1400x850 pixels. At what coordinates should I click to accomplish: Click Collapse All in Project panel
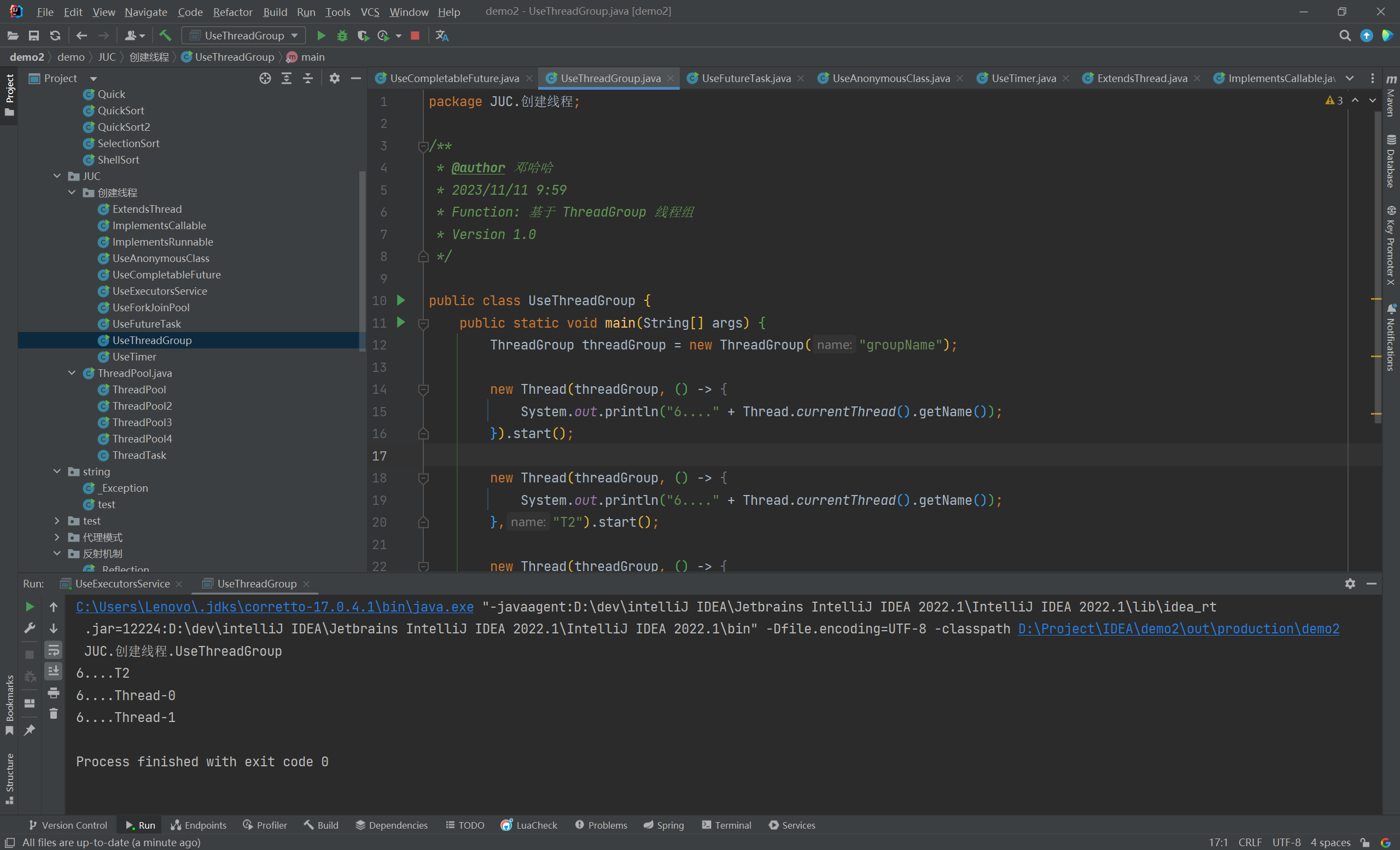(308, 78)
